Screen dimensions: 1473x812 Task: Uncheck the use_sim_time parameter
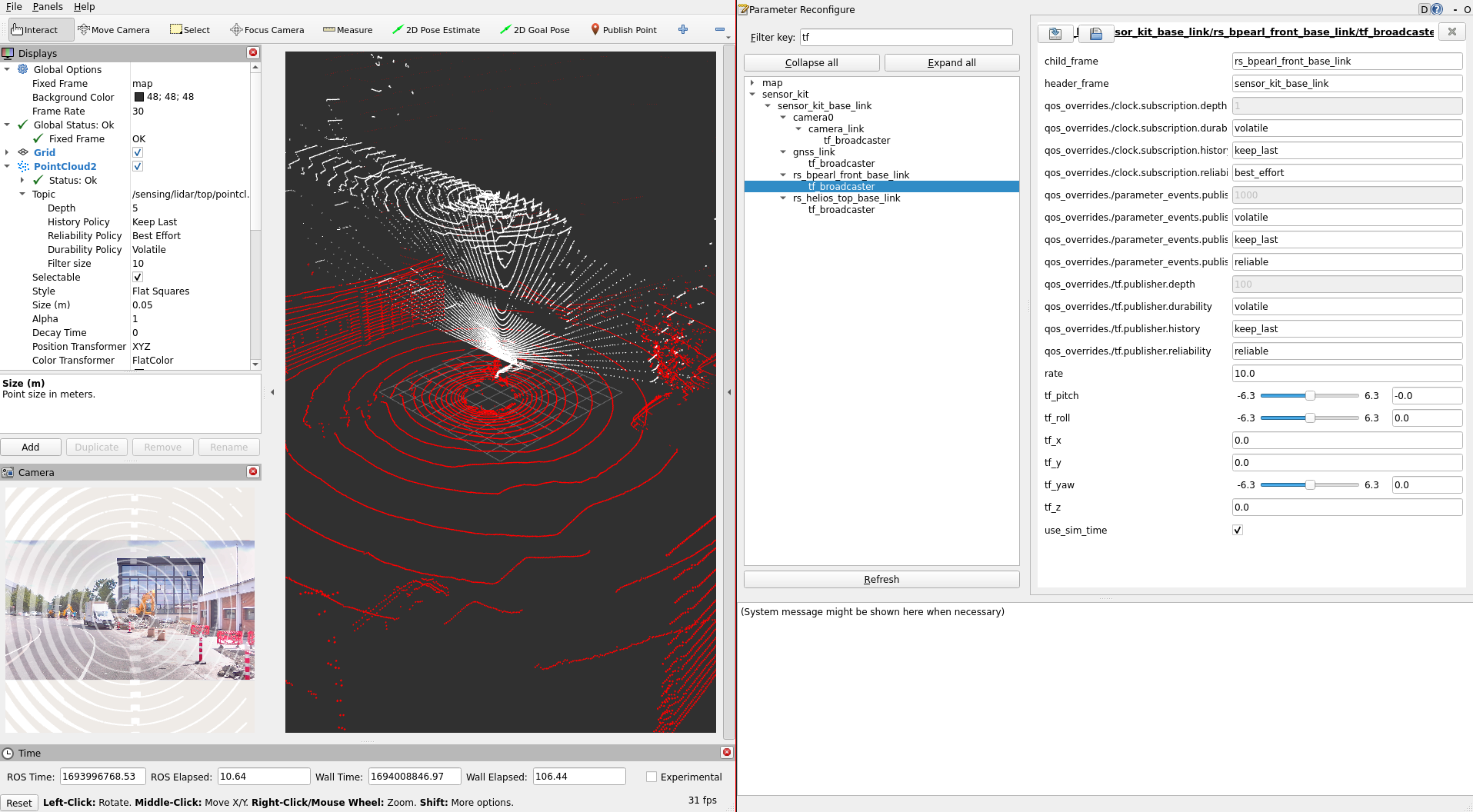pos(1237,530)
